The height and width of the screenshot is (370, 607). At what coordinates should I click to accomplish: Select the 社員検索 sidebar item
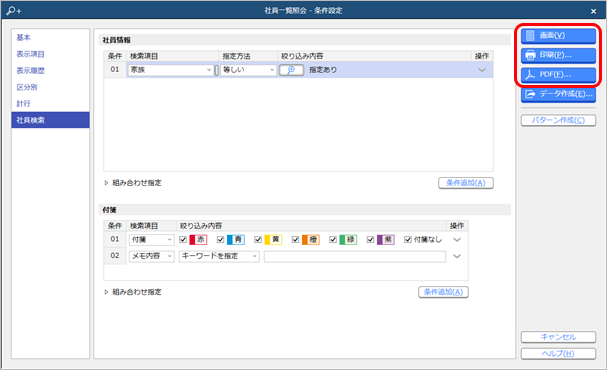pos(50,120)
